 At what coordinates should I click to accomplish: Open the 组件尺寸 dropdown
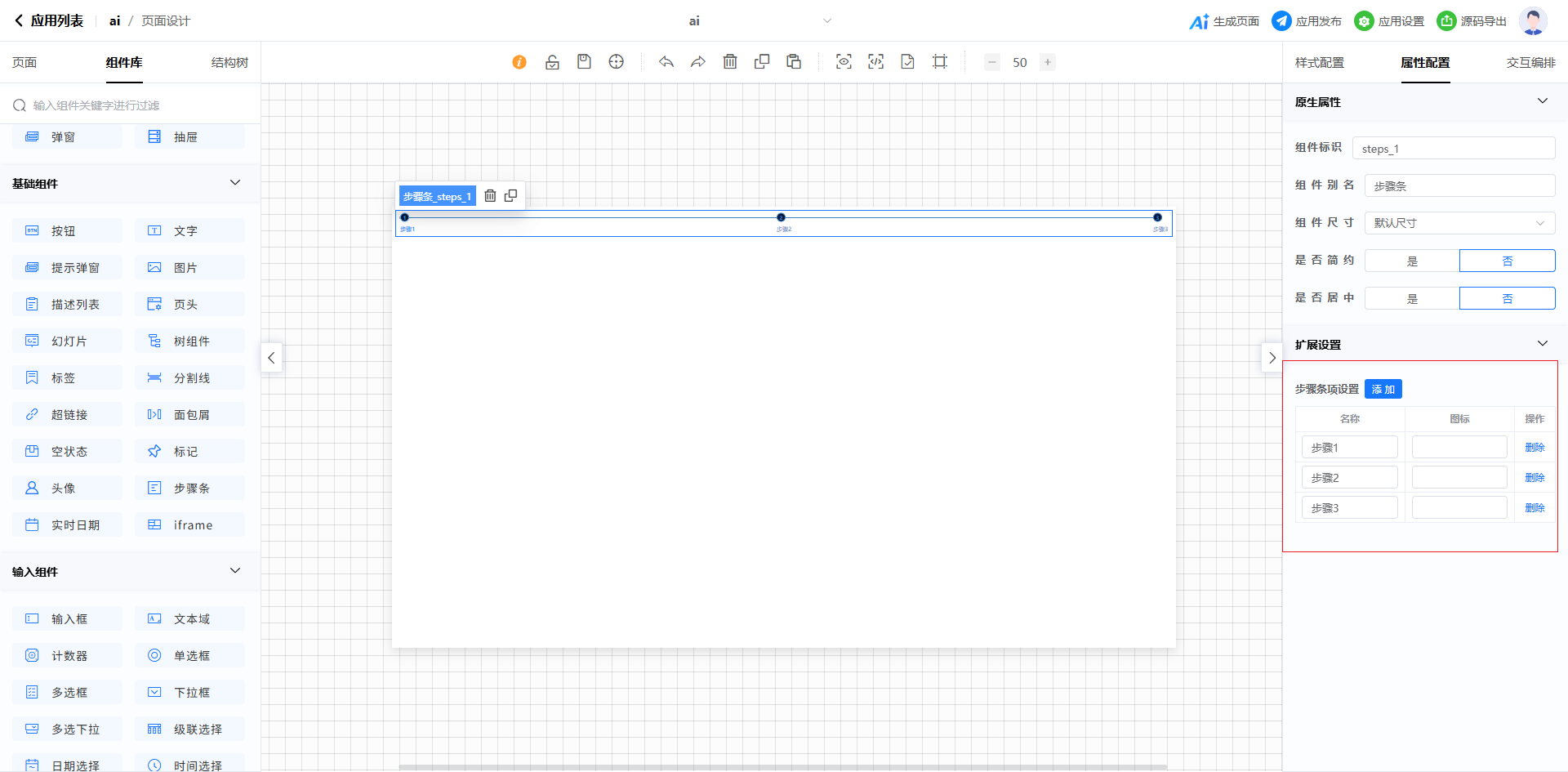click(x=1459, y=223)
